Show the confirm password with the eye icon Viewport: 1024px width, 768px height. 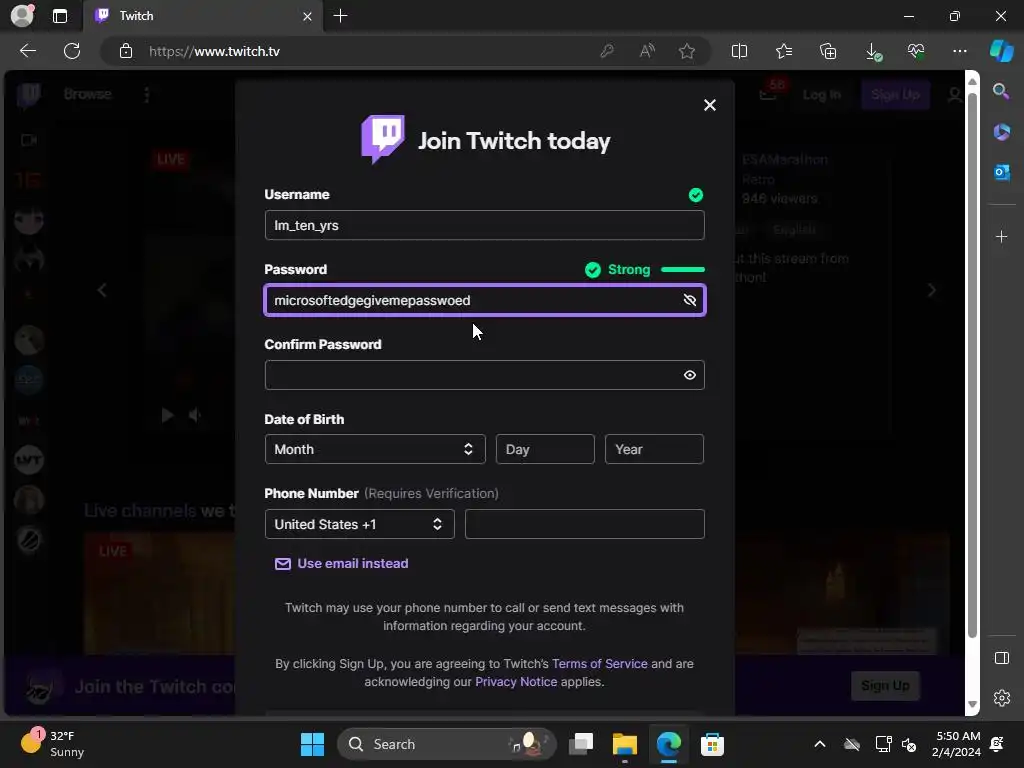point(689,375)
